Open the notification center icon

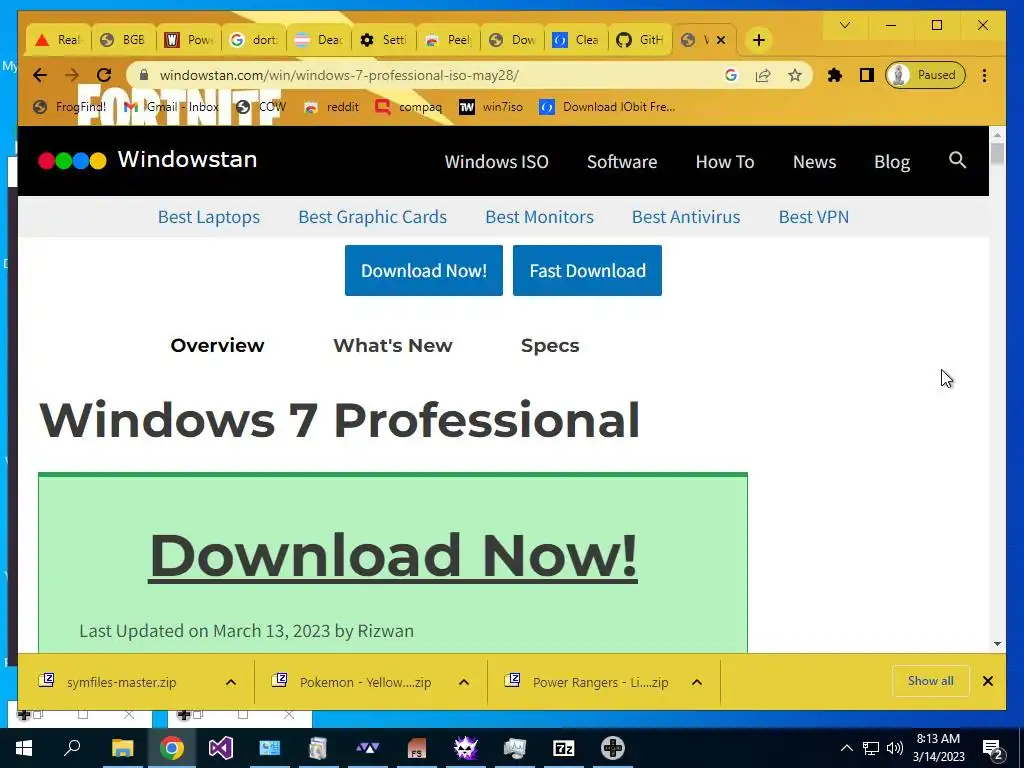(x=992, y=748)
